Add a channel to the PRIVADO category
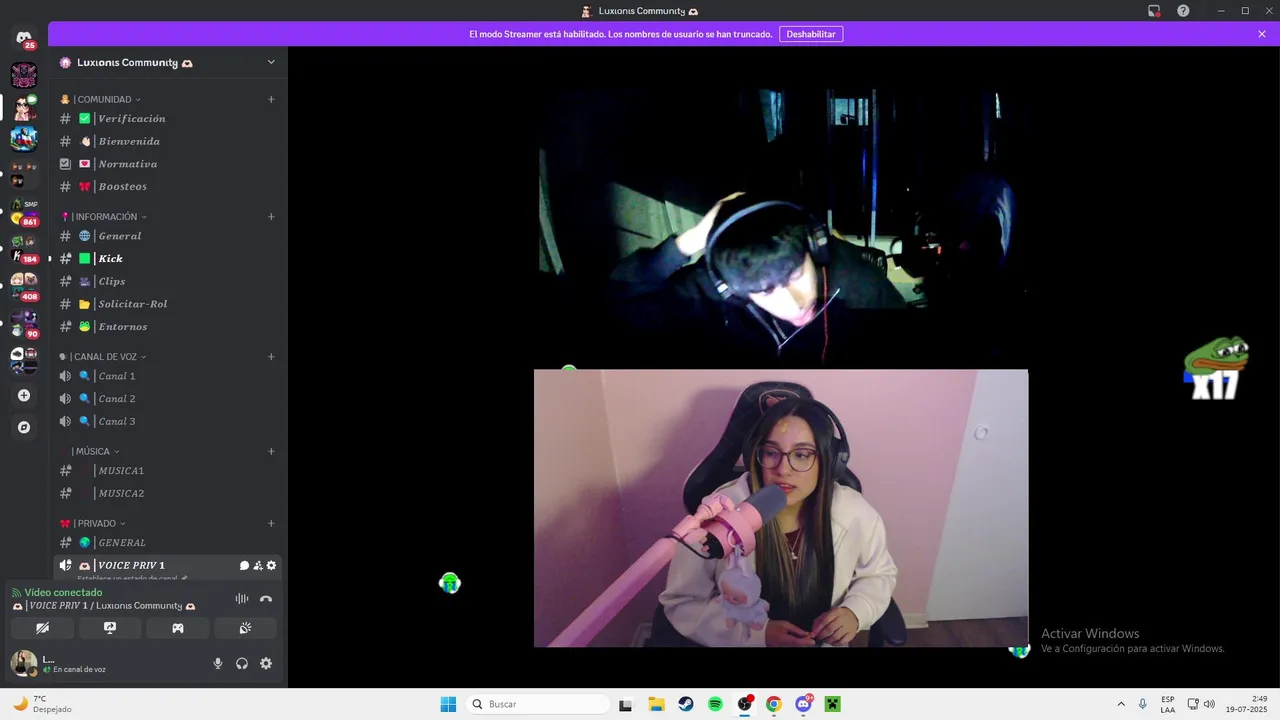Image resolution: width=1280 pixels, height=720 pixels. click(271, 523)
